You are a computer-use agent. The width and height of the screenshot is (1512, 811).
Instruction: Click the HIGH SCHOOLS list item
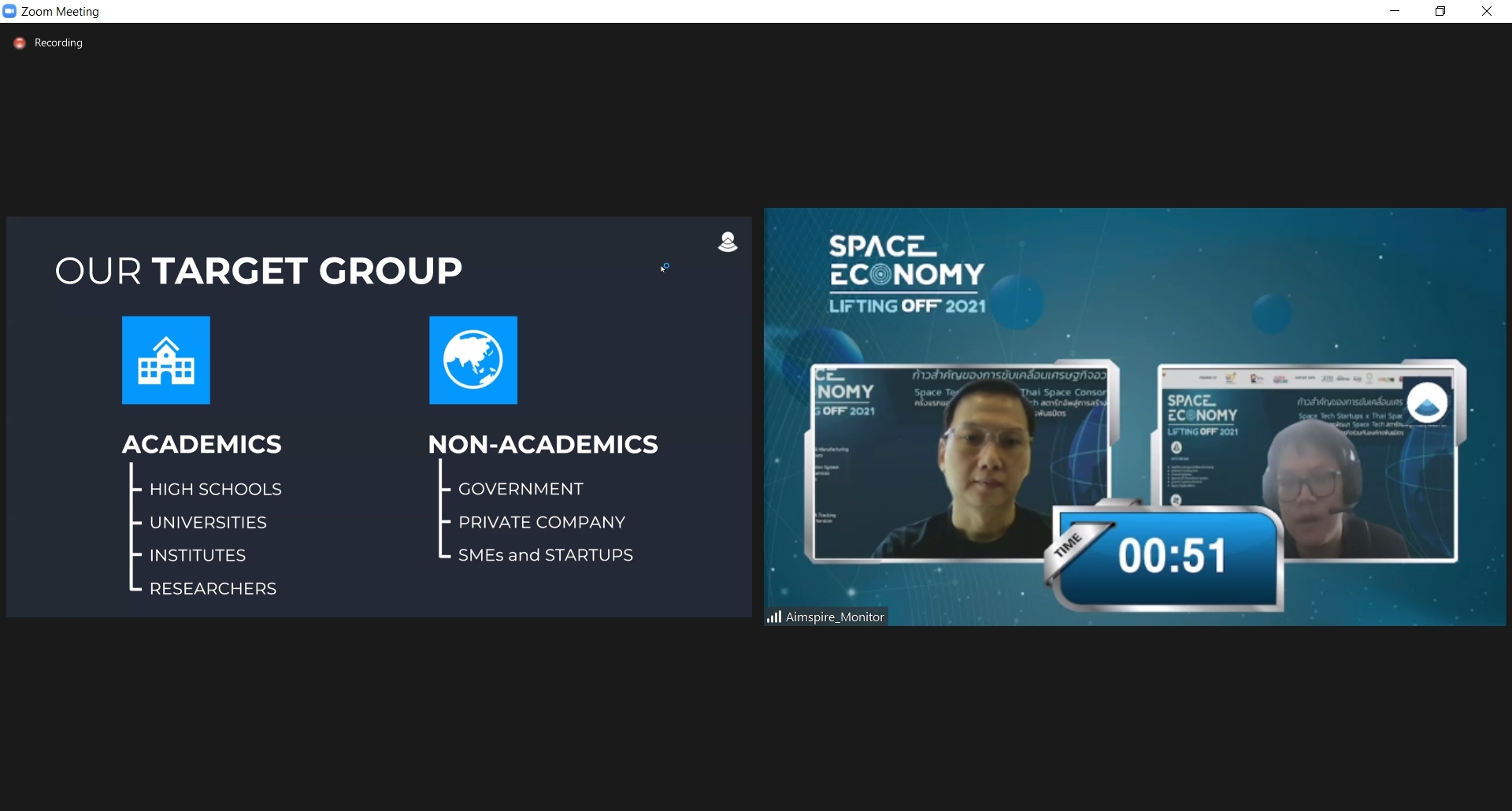coord(215,489)
